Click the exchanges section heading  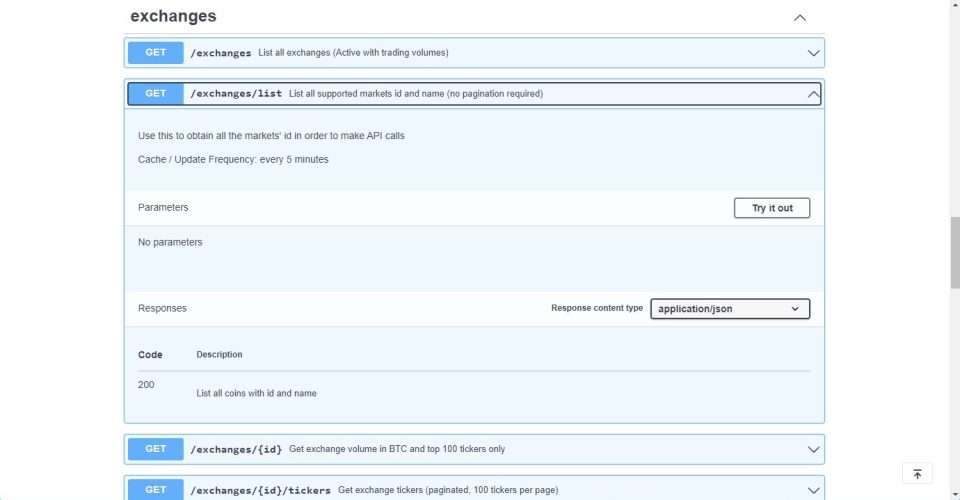pyautogui.click(x=173, y=16)
